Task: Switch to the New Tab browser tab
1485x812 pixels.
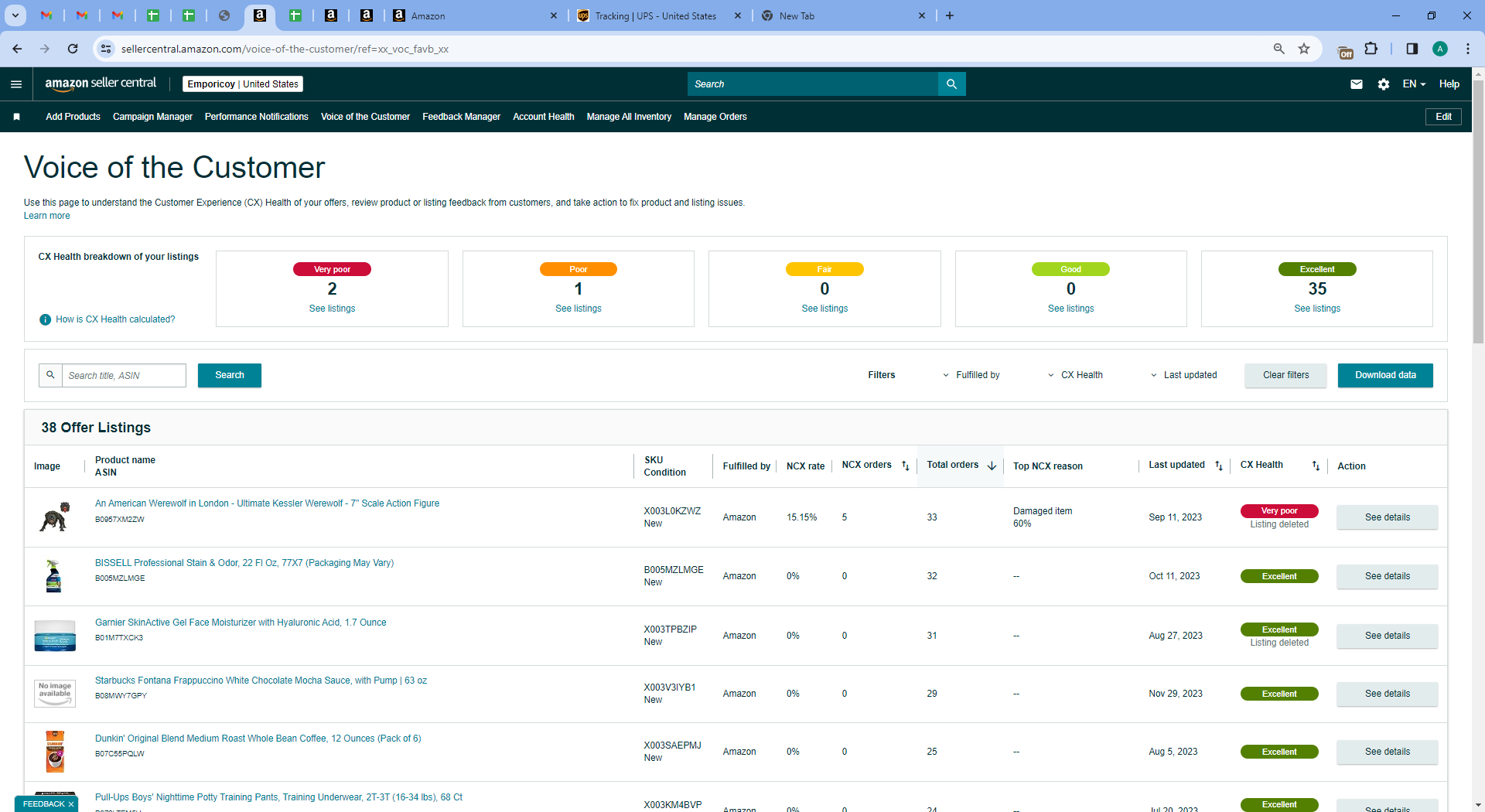Action: pyautogui.click(x=843, y=15)
